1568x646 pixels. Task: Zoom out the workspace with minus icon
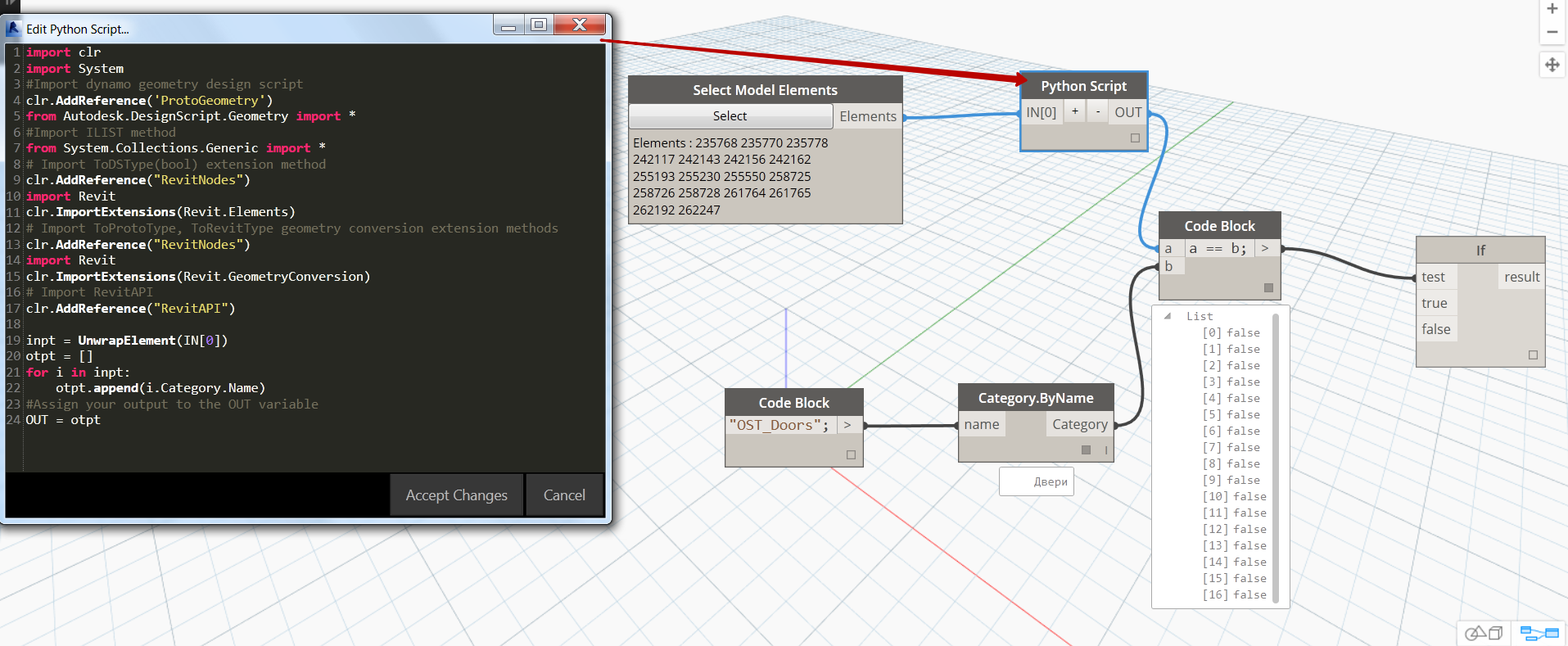1552,32
